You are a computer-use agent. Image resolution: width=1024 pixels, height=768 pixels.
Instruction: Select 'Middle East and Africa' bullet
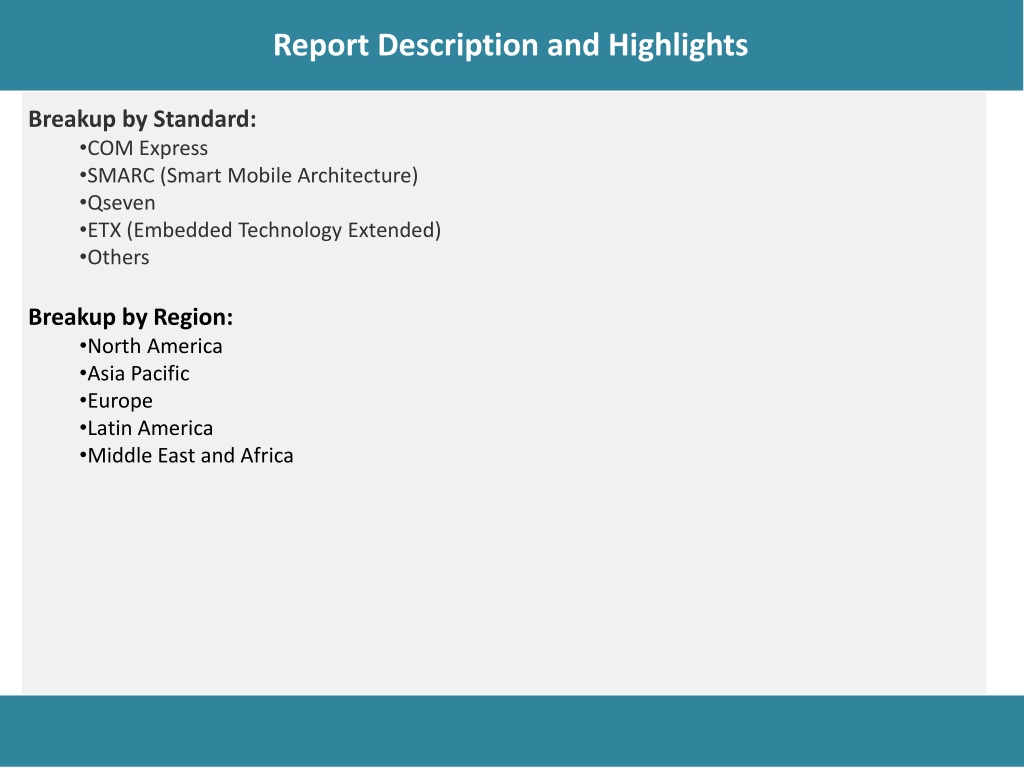coord(186,456)
